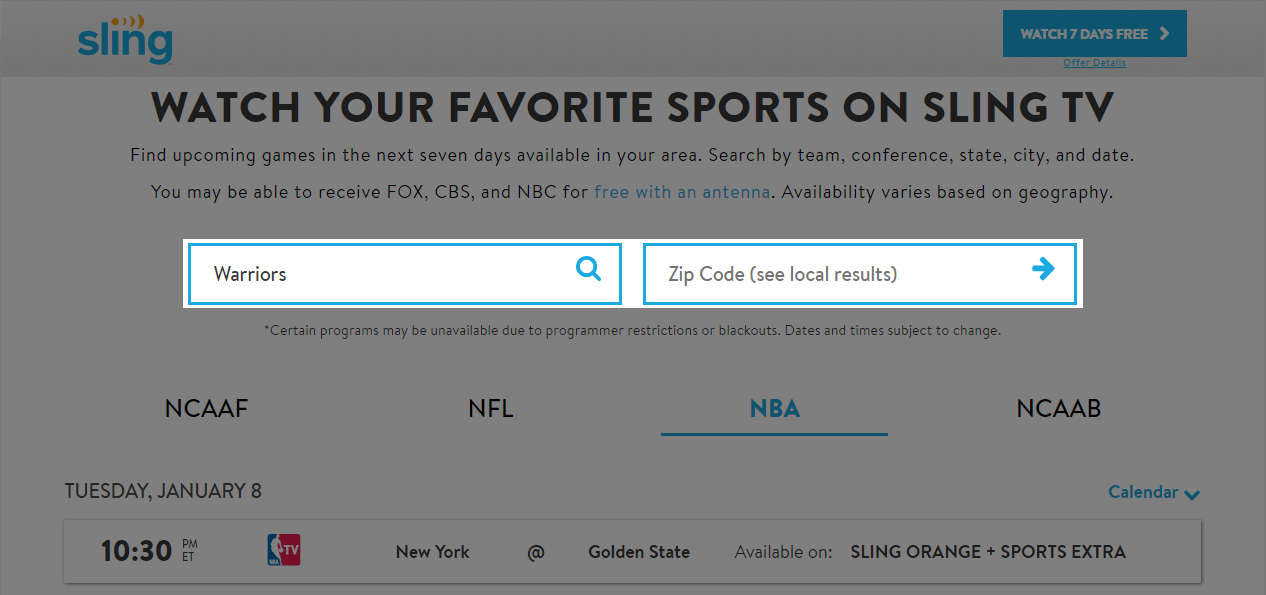Select the Tuesday, January 8 heading
Screen dimensions: 1266x595
pos(163,491)
